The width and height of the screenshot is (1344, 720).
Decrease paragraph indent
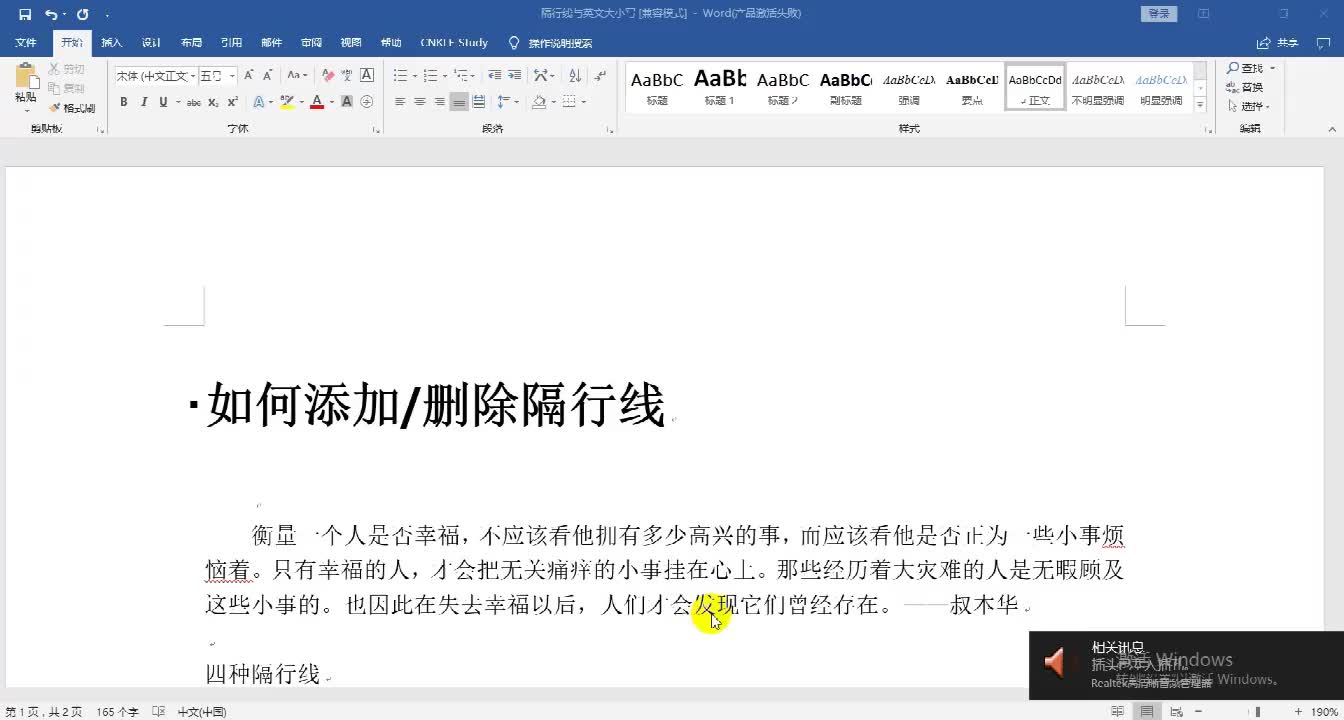pos(495,75)
